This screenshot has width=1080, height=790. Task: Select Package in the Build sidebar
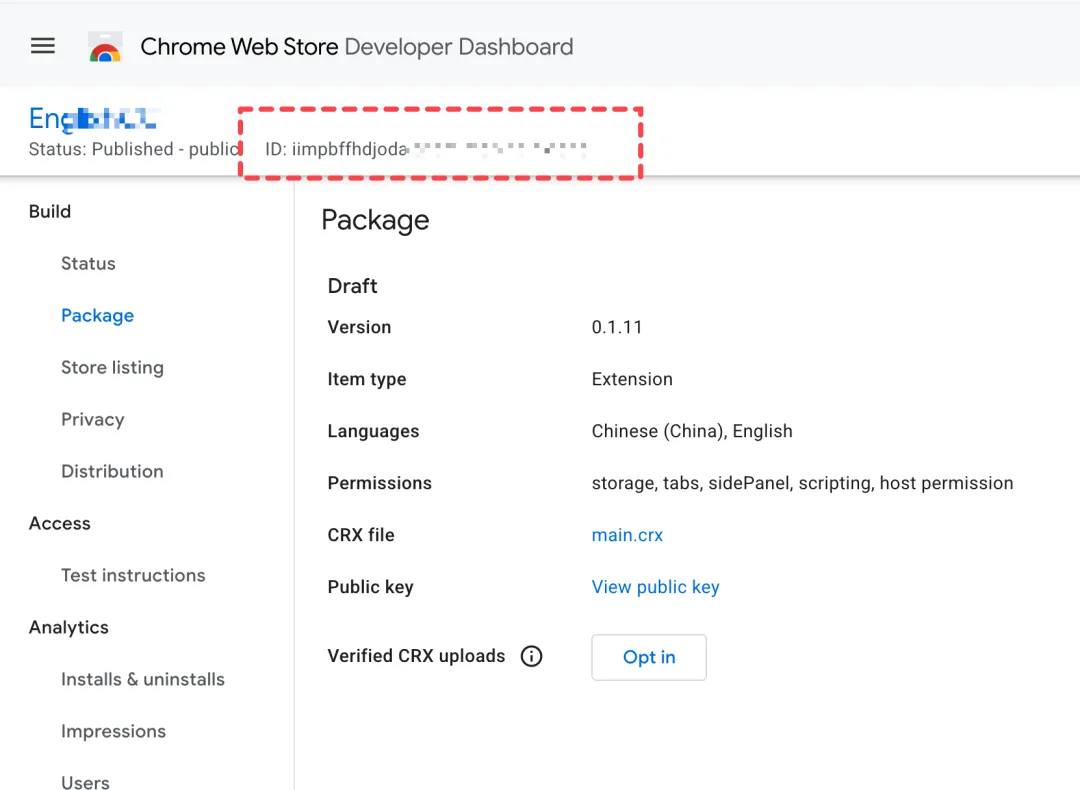pyautogui.click(x=98, y=315)
